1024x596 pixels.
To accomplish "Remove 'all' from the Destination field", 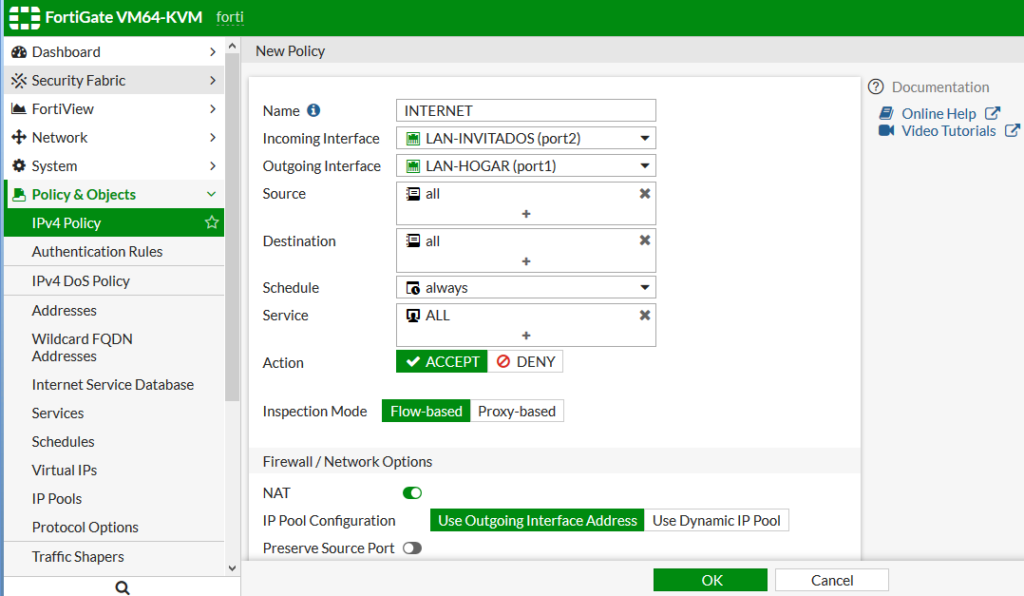I will pyautogui.click(x=645, y=241).
